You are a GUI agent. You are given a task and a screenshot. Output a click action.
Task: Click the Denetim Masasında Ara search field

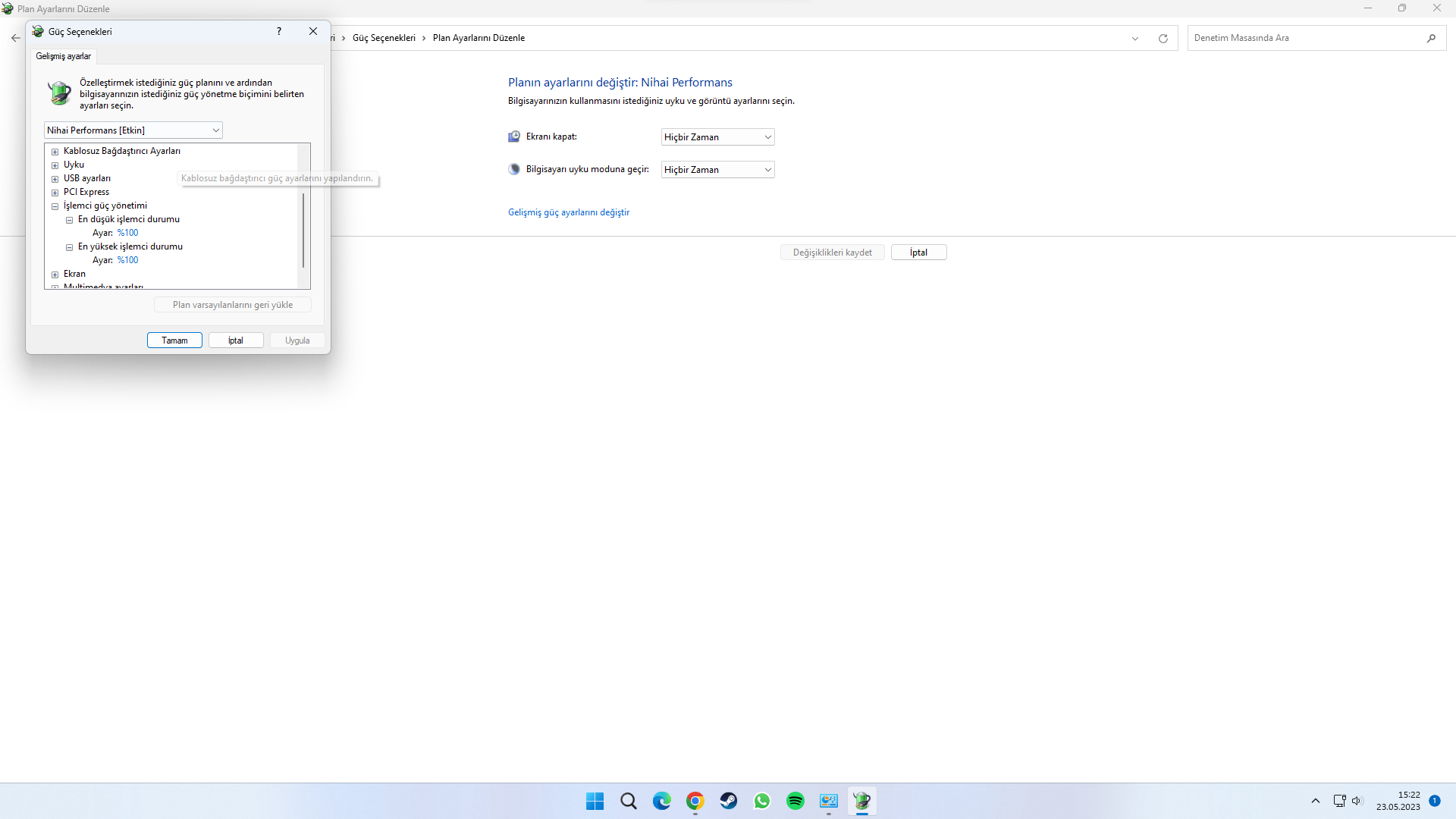click(1304, 38)
